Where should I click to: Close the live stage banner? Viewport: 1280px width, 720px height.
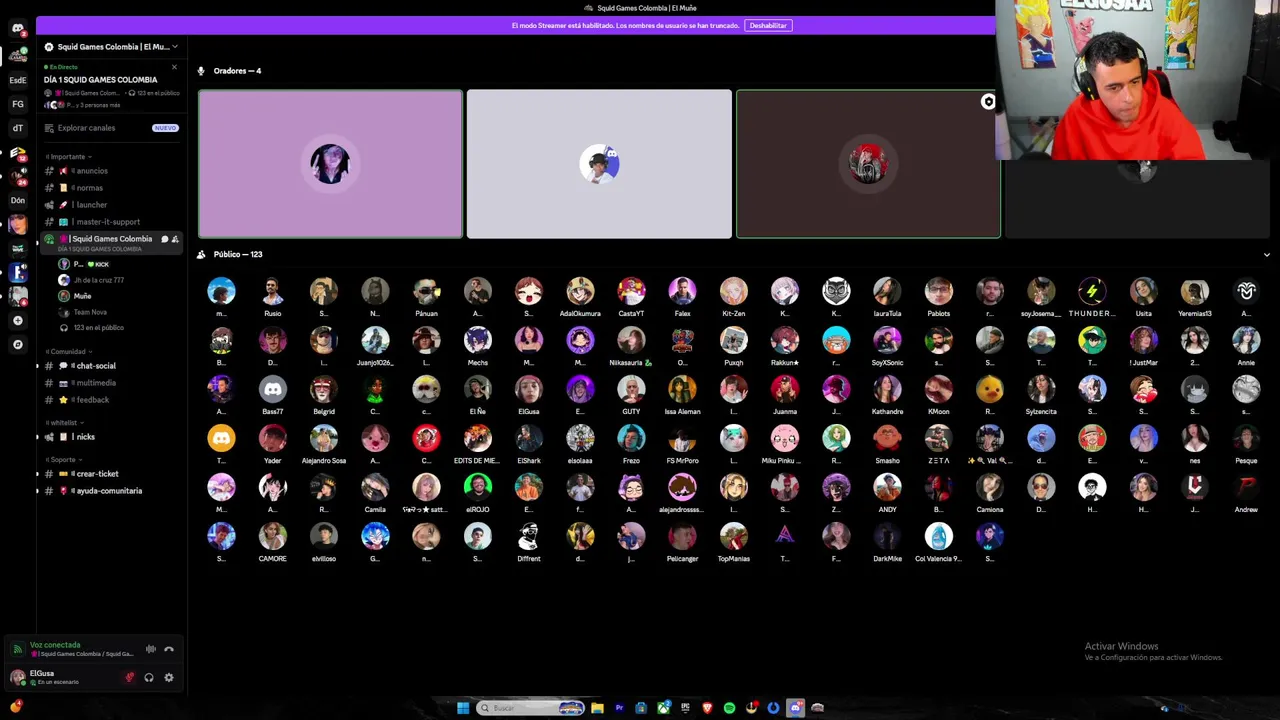tap(174, 67)
